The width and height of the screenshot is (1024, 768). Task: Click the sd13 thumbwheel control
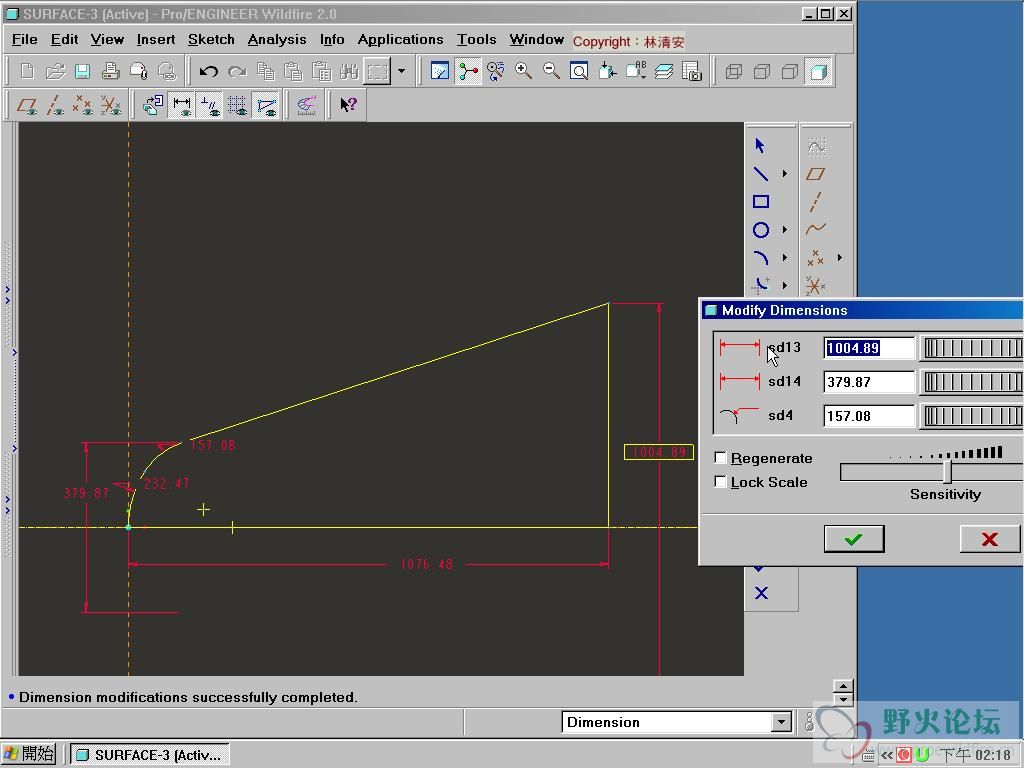(973, 348)
